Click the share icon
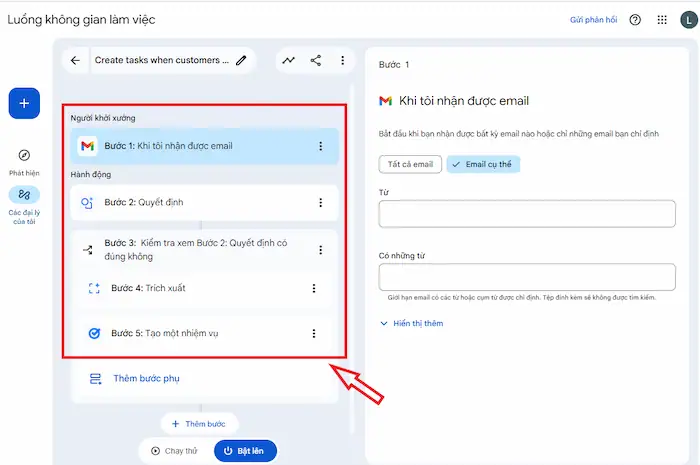The width and height of the screenshot is (700, 465). [316, 60]
